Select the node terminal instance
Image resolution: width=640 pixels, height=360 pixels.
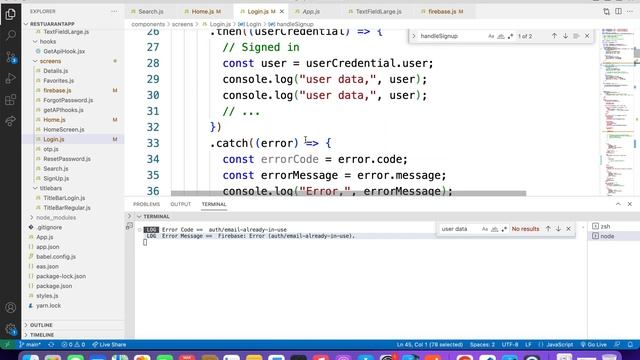[x=612, y=236]
